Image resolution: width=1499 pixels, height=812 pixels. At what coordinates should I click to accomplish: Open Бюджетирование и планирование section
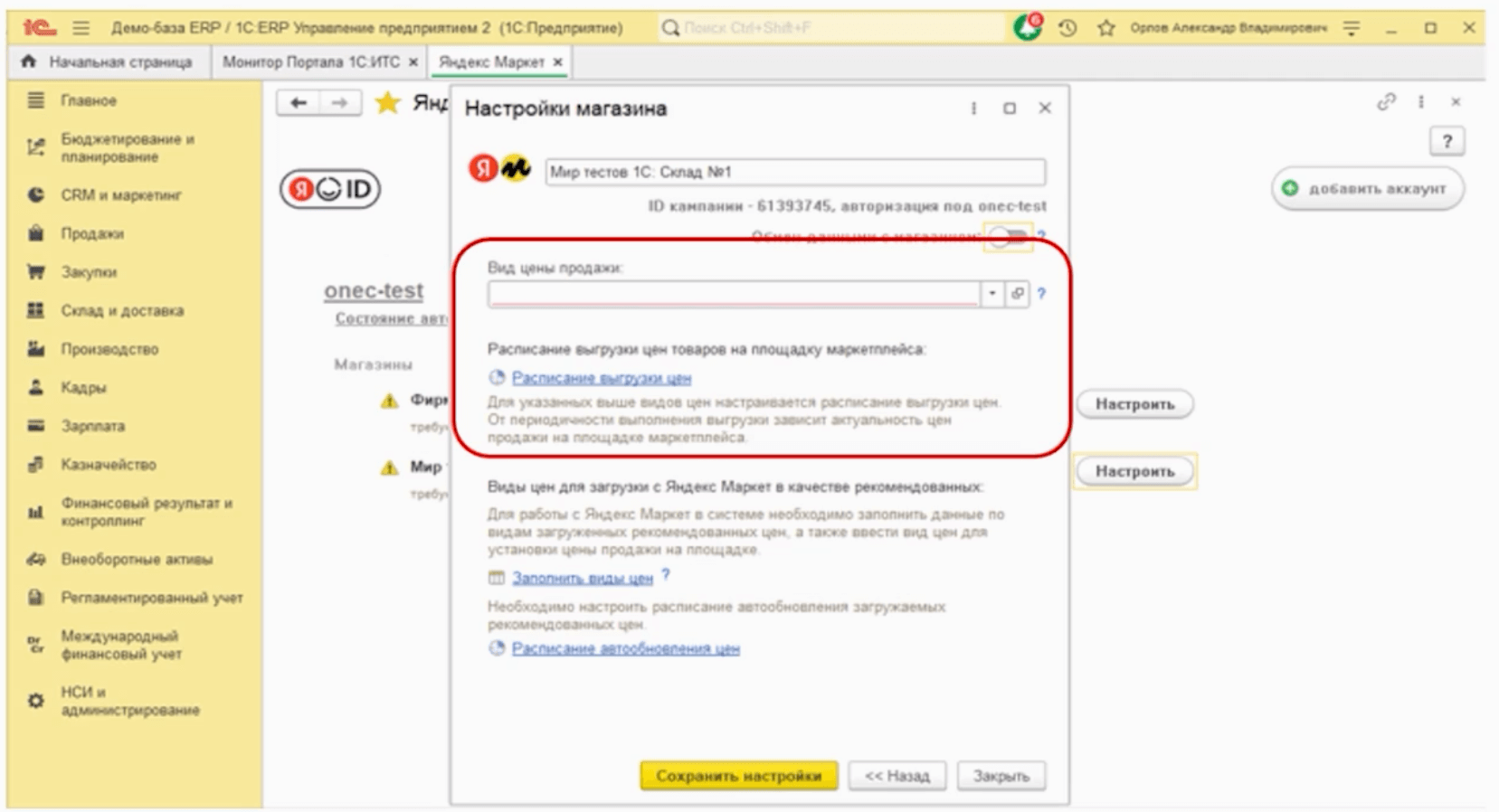(128, 147)
